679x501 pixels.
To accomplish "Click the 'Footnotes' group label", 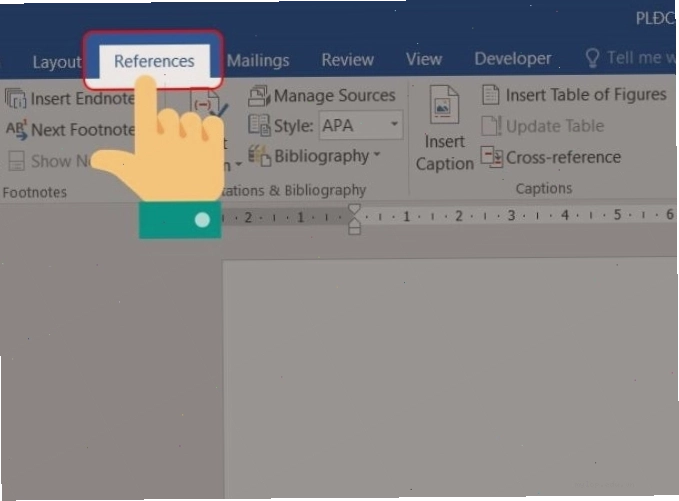I will pyautogui.click(x=35, y=192).
